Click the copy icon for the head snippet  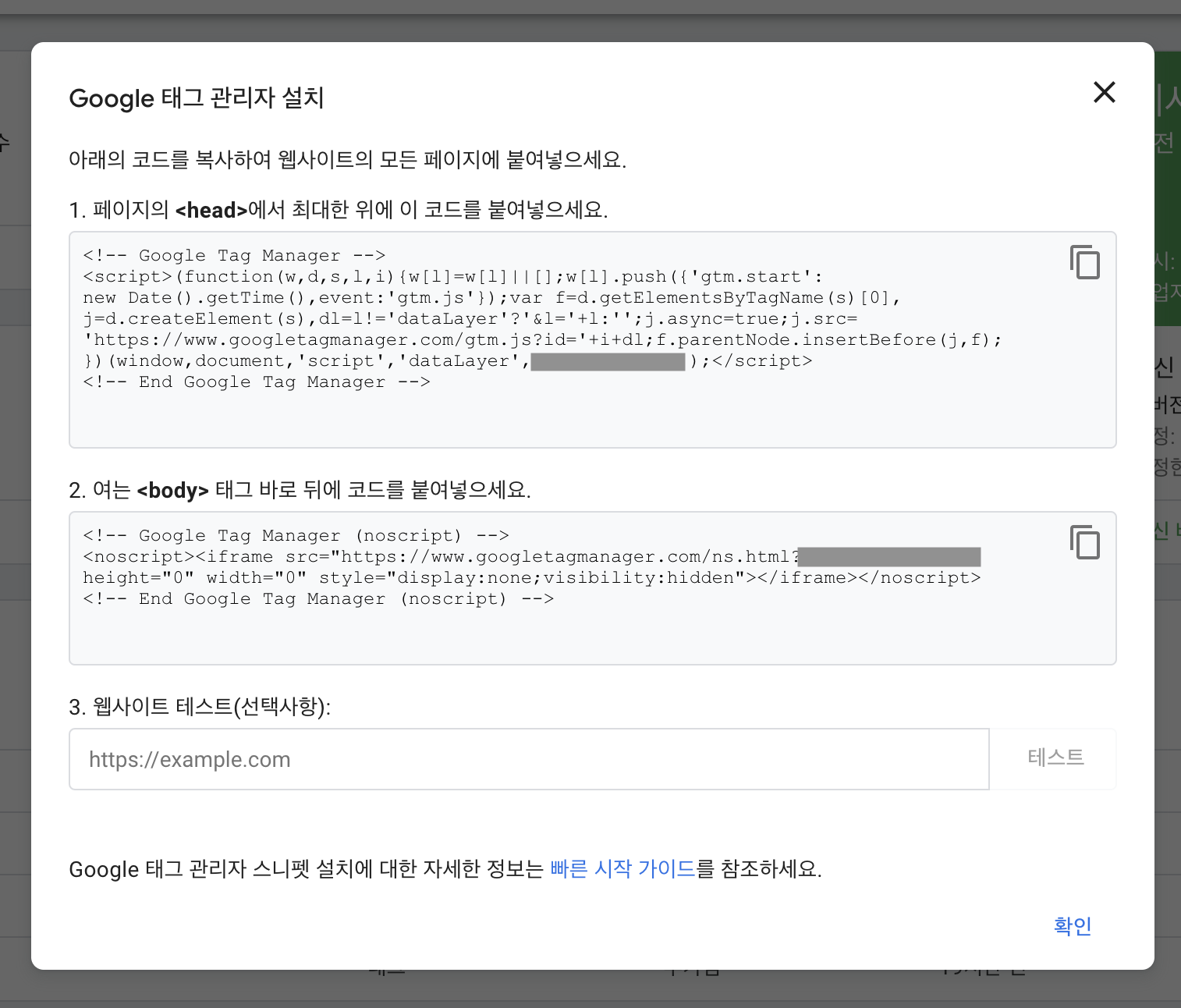(x=1085, y=263)
